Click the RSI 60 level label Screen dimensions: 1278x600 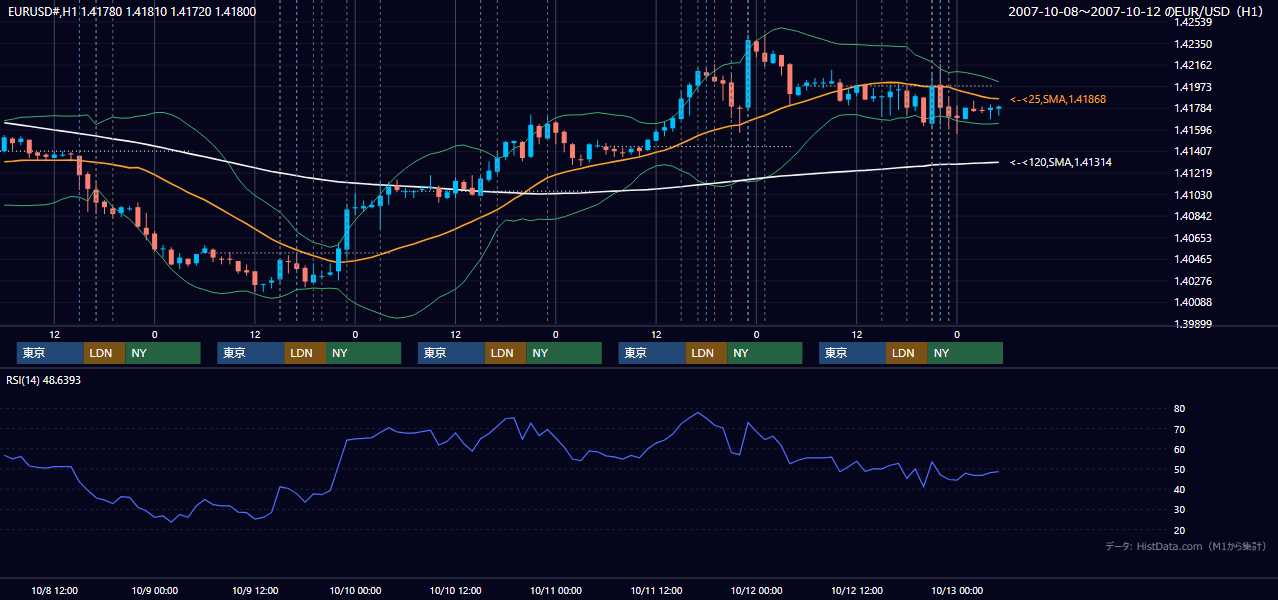pos(1179,449)
